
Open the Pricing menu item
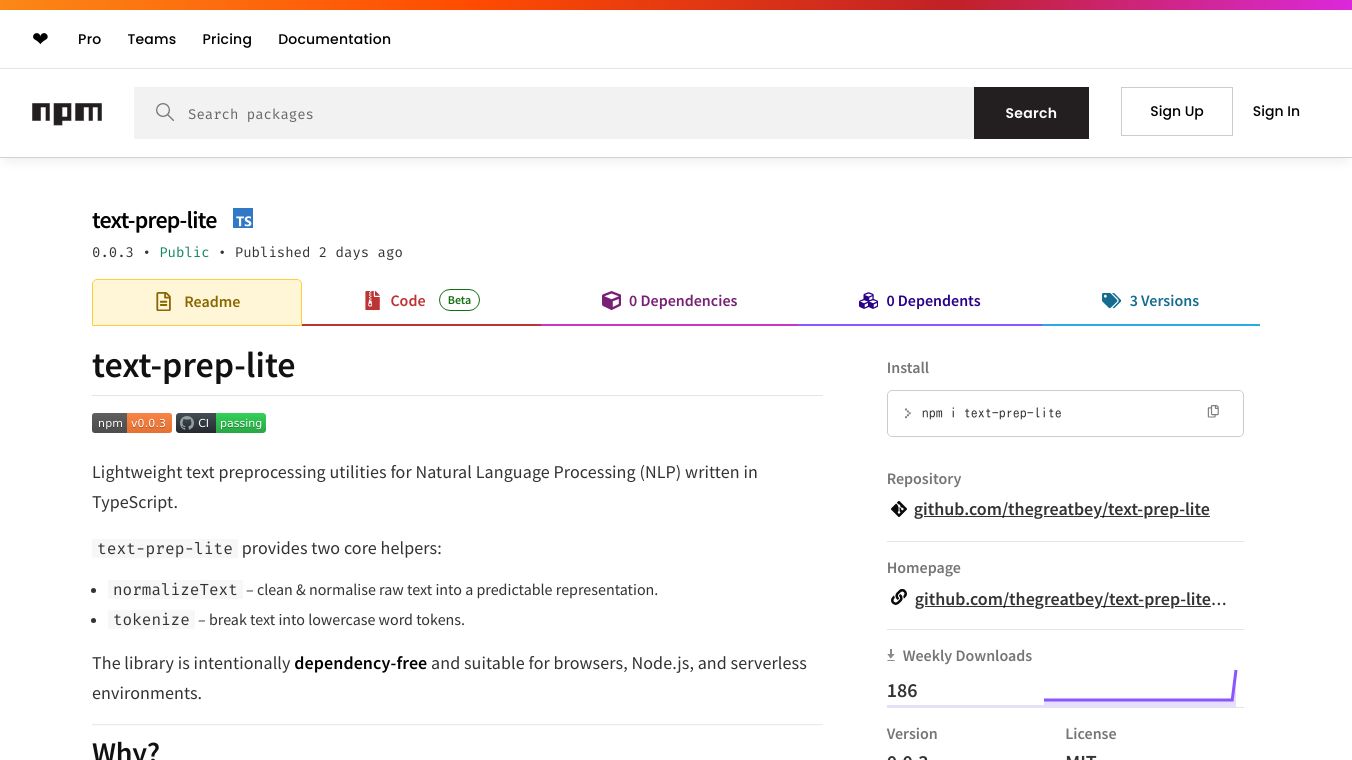[x=227, y=39]
